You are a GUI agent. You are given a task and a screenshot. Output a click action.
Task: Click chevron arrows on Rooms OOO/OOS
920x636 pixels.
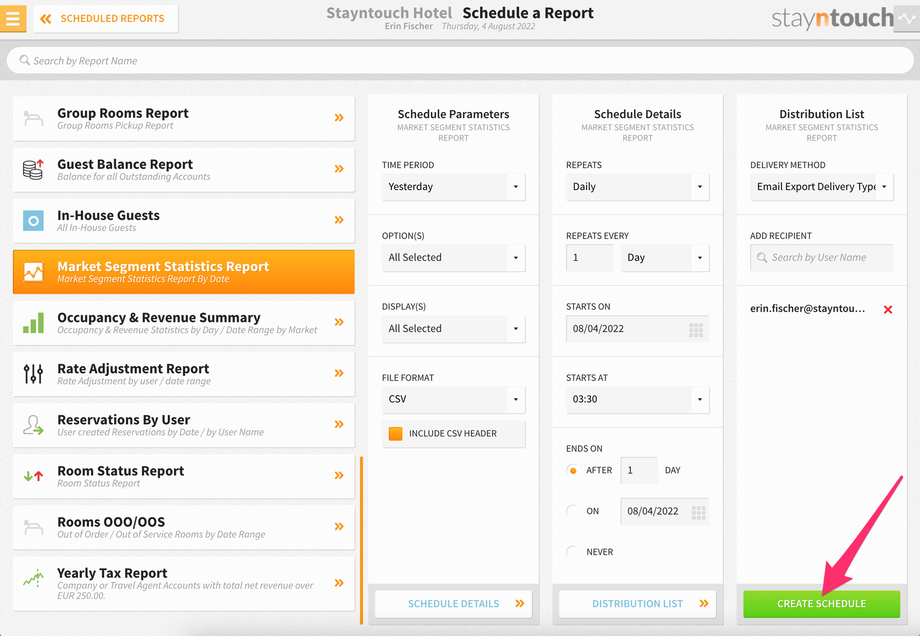[x=339, y=526]
